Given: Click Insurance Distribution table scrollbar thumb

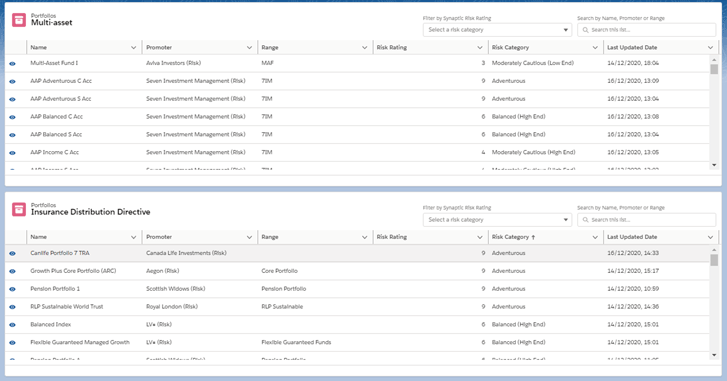Looking at the screenshot, I should point(714,260).
